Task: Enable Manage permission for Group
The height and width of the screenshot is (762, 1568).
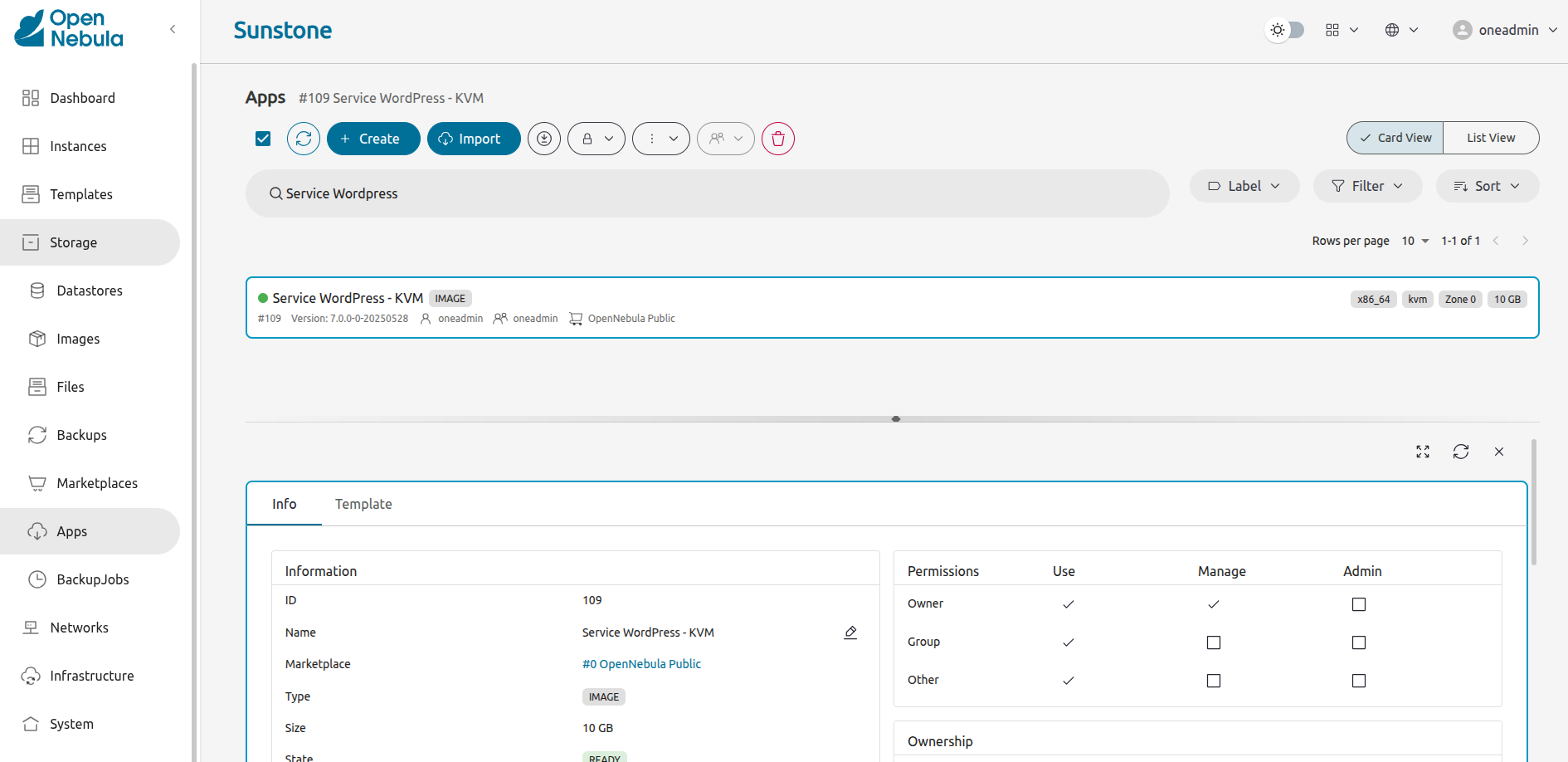Action: coord(1213,642)
